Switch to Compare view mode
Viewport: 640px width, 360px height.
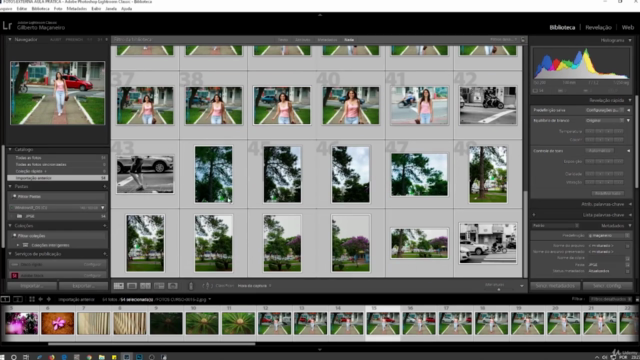[x=145, y=286]
